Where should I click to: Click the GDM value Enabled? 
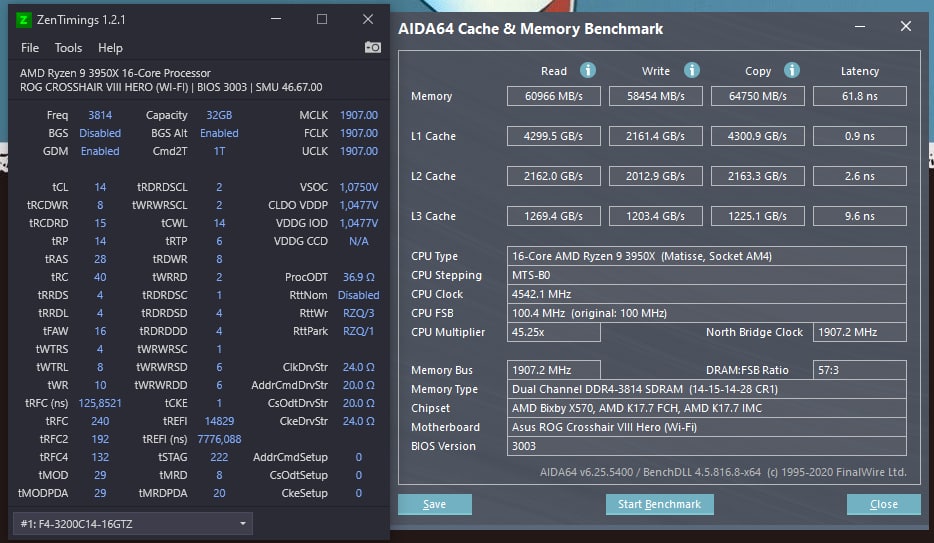pyautogui.click(x=100, y=151)
